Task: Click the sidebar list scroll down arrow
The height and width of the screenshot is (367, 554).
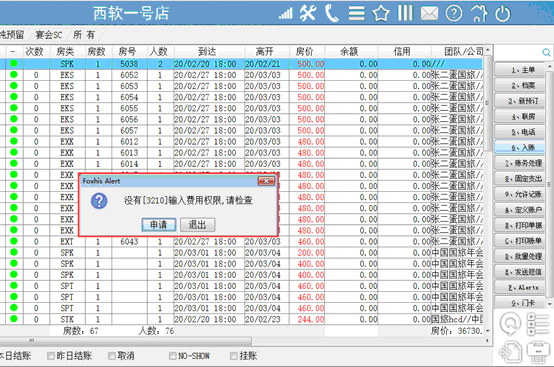Action: [549, 303]
